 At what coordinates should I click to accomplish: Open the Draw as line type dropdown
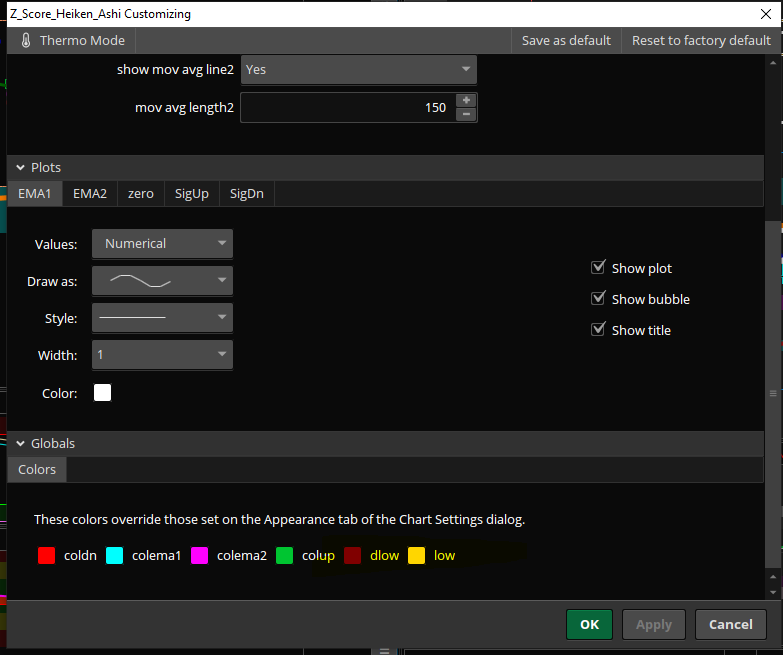162,281
